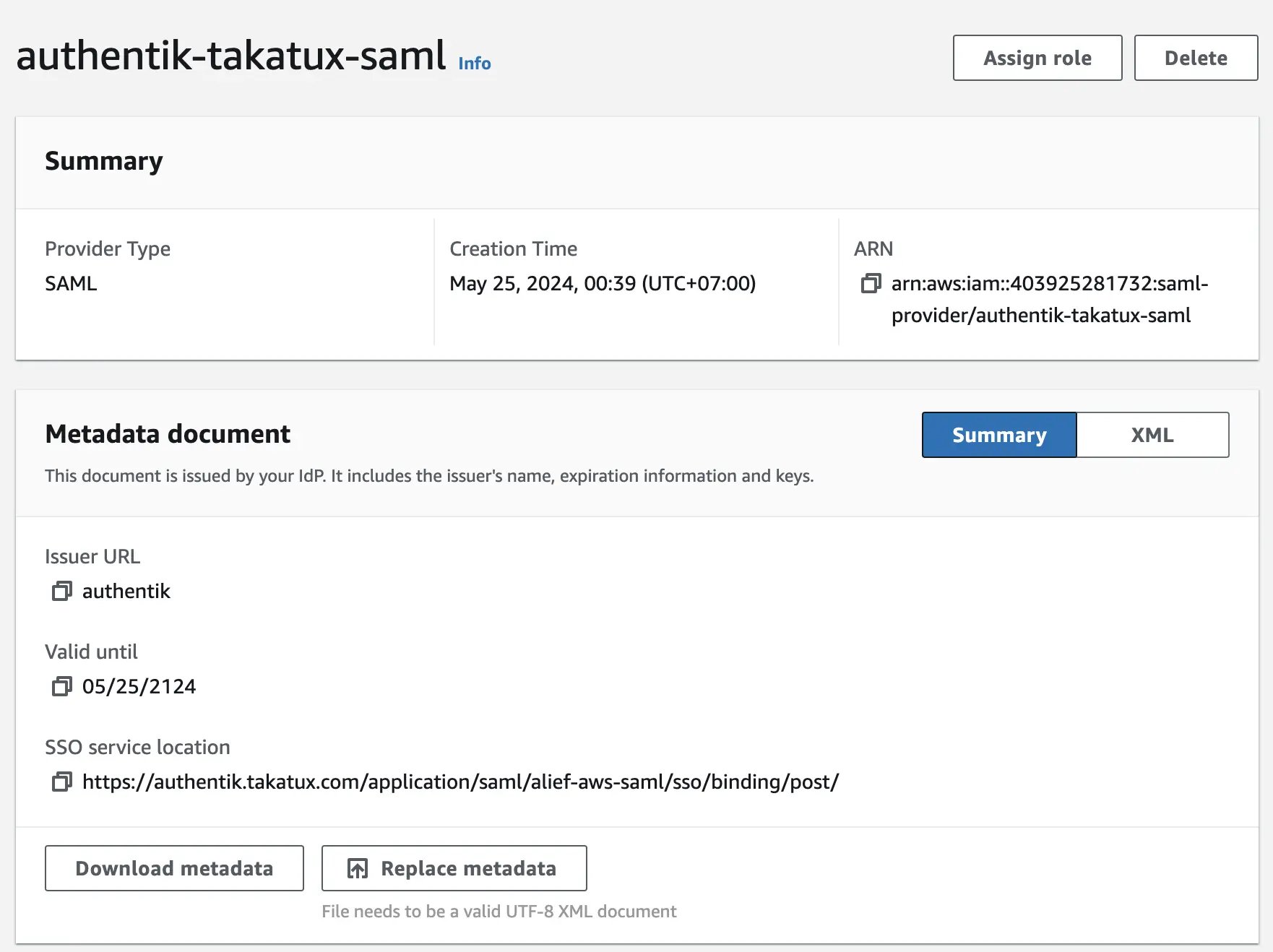
Task: Click the upper Summary panel heading
Action: [104, 160]
